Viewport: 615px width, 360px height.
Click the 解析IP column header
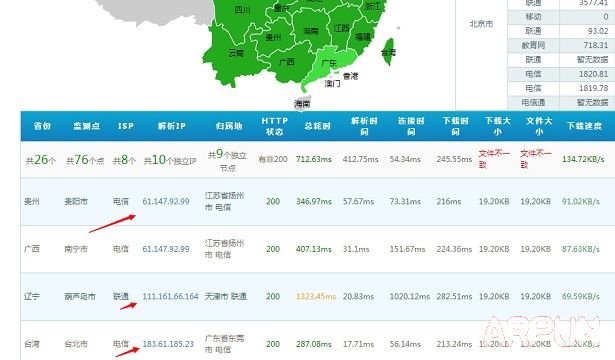click(x=171, y=126)
